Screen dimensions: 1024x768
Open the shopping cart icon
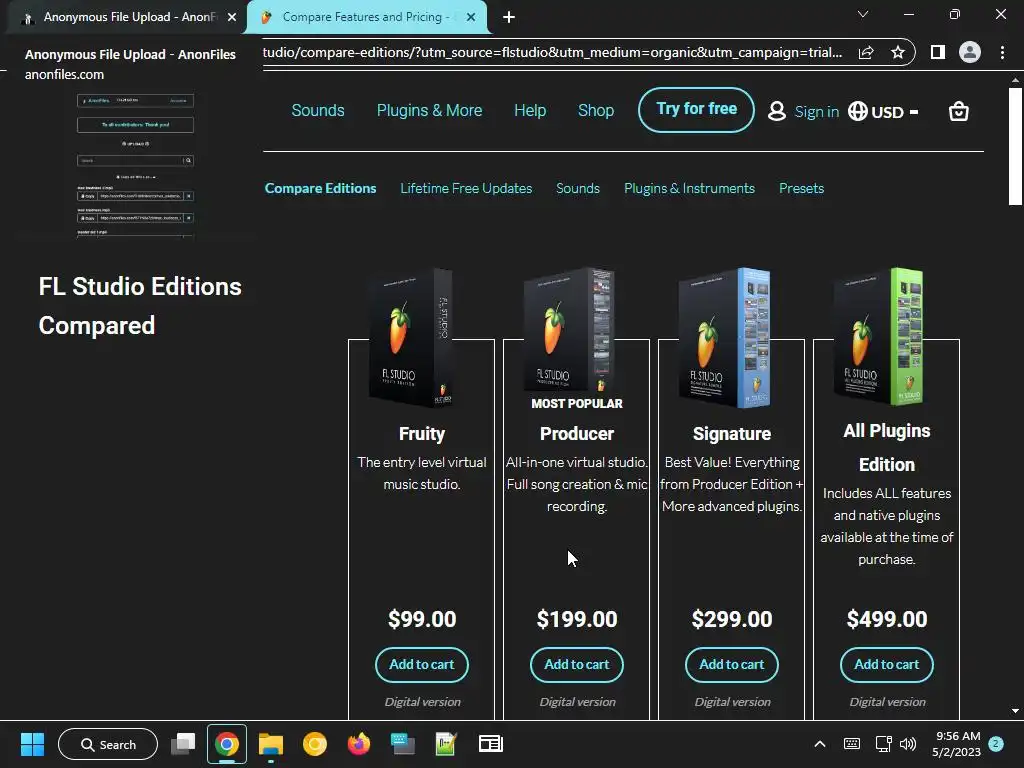tap(958, 112)
